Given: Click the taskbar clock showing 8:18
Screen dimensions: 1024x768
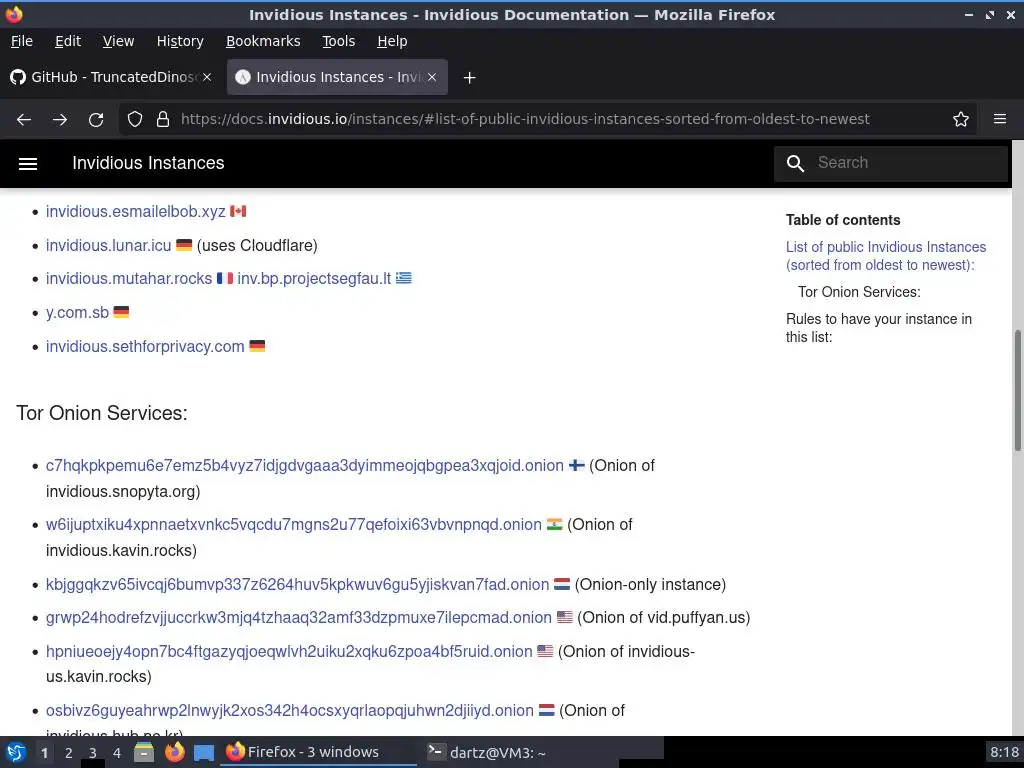Looking at the screenshot, I should pos(1004,752).
